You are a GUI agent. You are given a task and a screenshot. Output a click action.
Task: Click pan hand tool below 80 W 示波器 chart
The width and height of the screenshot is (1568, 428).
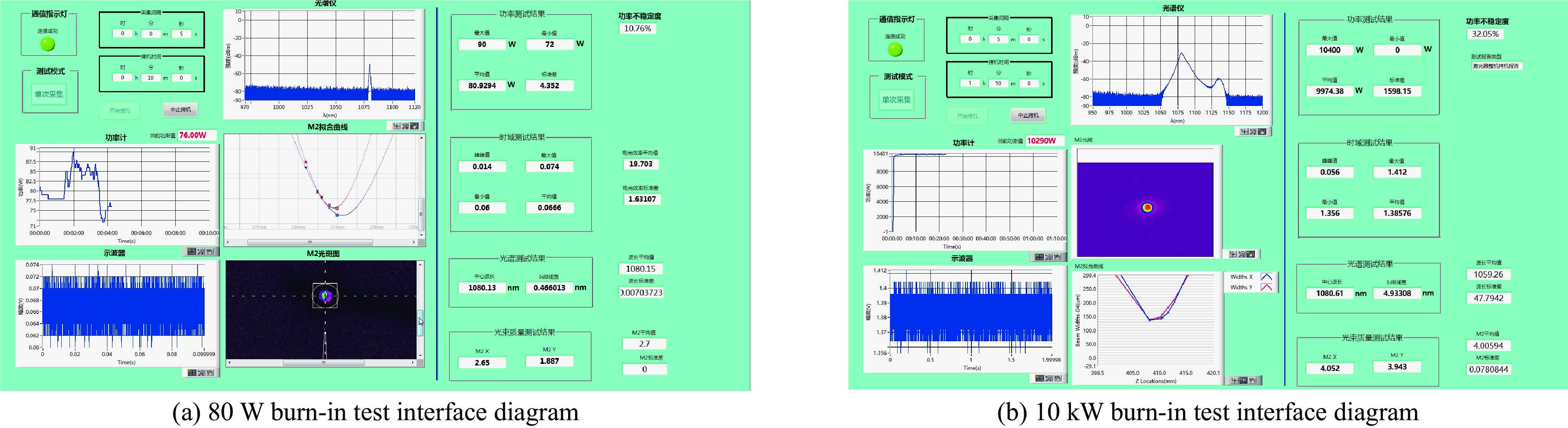click(x=209, y=372)
